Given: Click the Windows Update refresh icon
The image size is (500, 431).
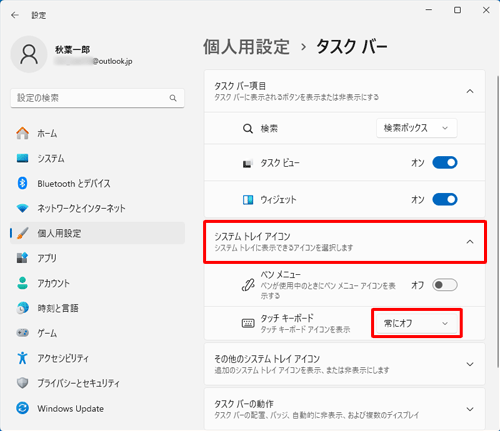Looking at the screenshot, I should pyautogui.click(x=22, y=408).
